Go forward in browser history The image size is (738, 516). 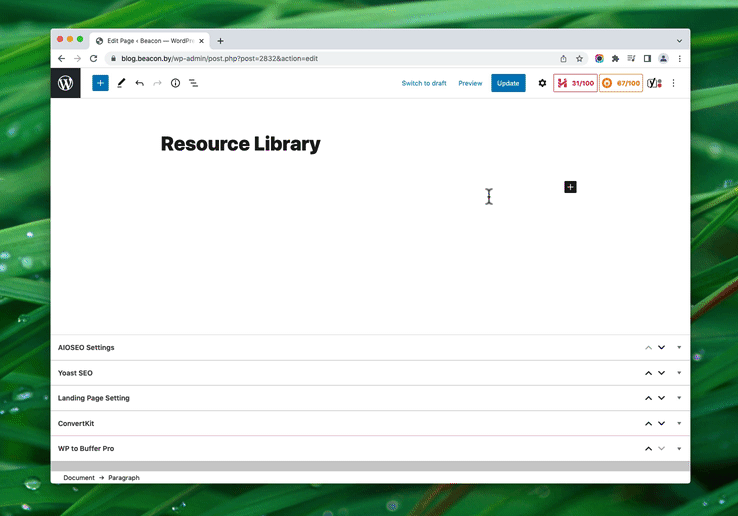(78, 58)
